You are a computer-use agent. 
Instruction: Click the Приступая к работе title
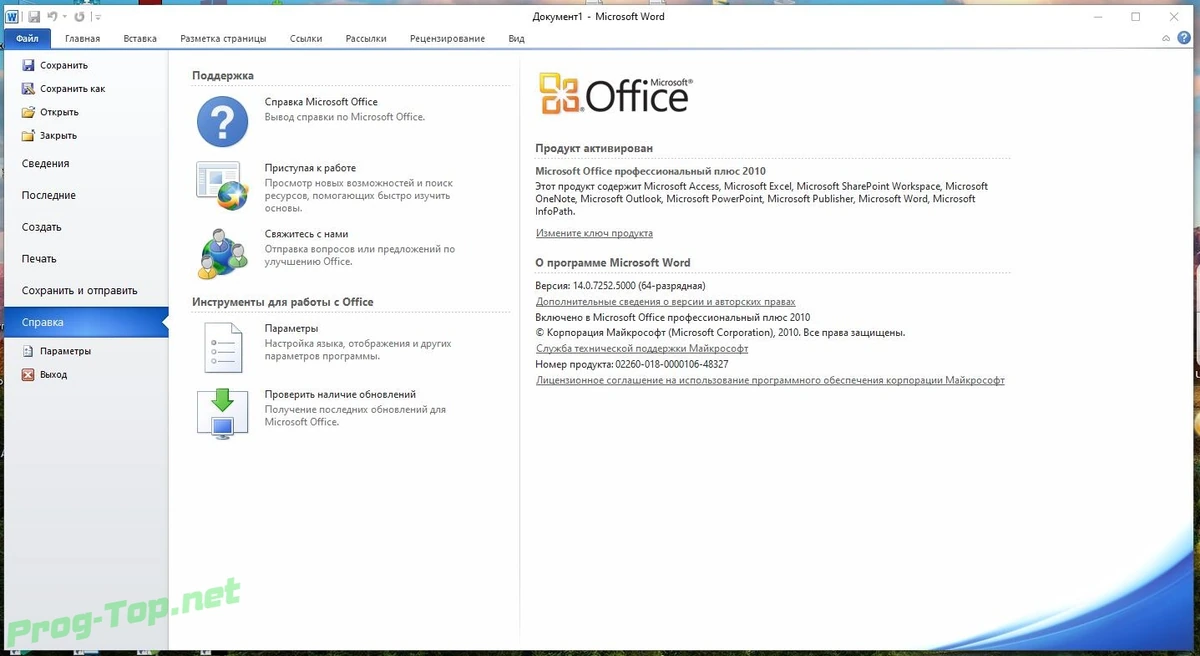point(310,168)
